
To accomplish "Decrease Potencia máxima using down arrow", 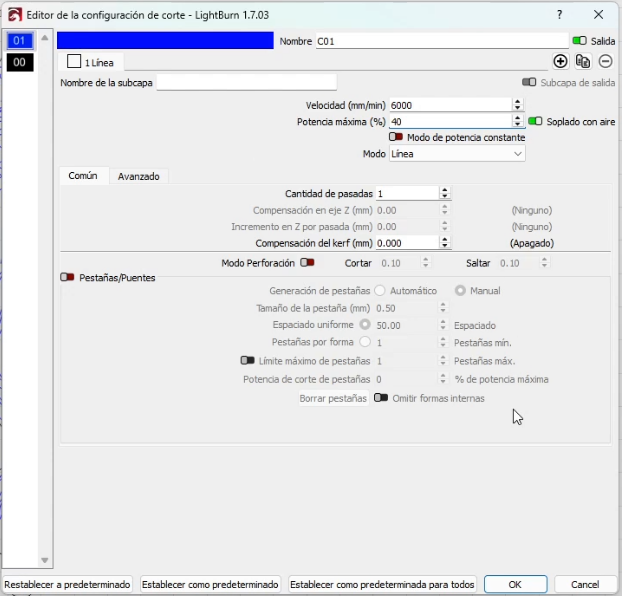I will [517, 125].
